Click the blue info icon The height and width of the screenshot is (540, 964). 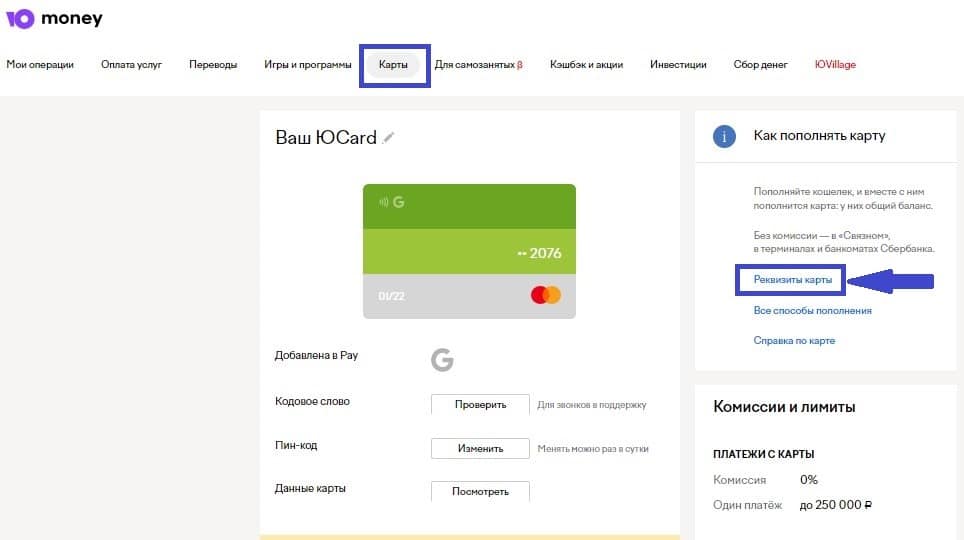724,136
